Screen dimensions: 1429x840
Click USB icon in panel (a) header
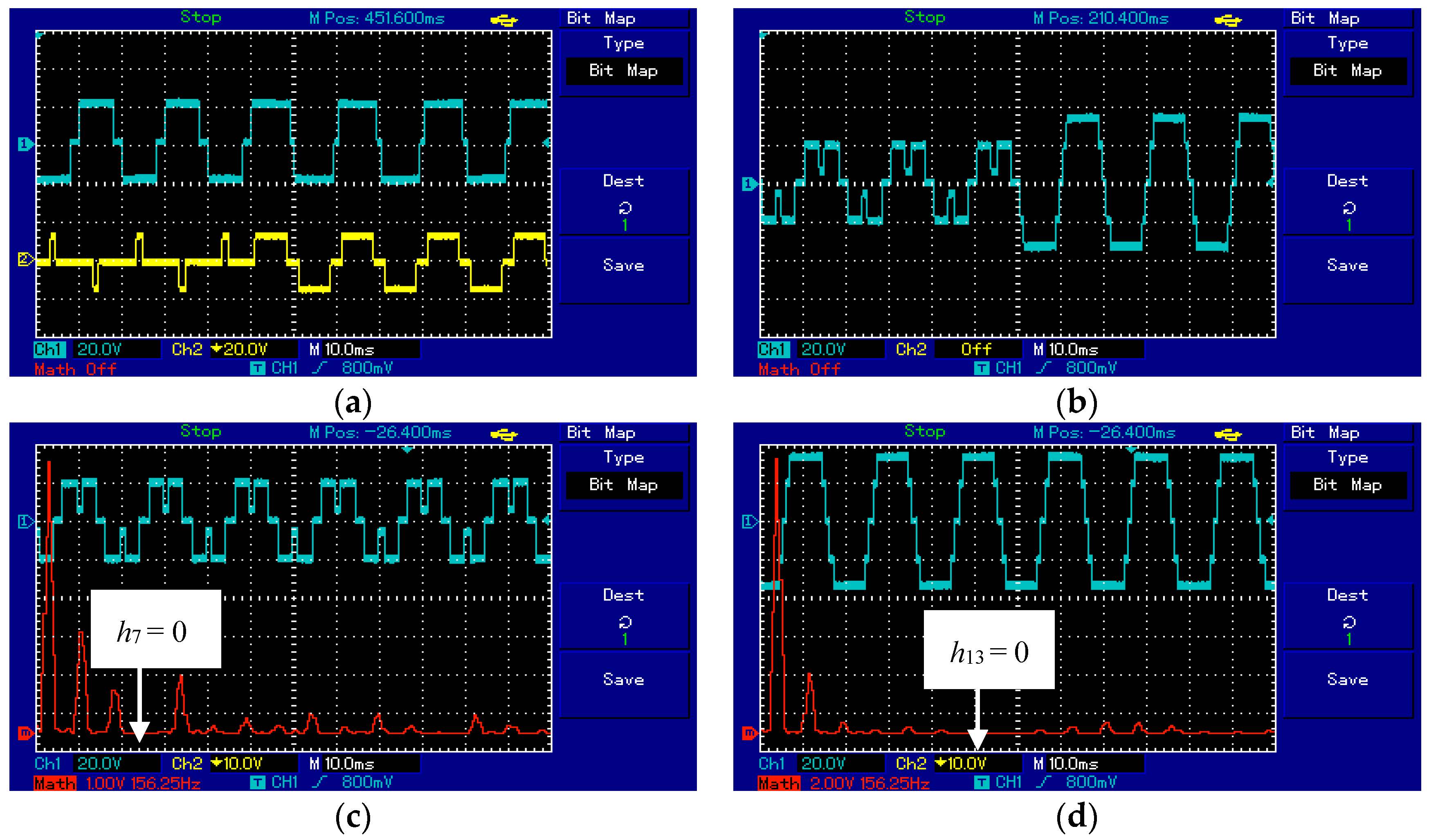503,21
